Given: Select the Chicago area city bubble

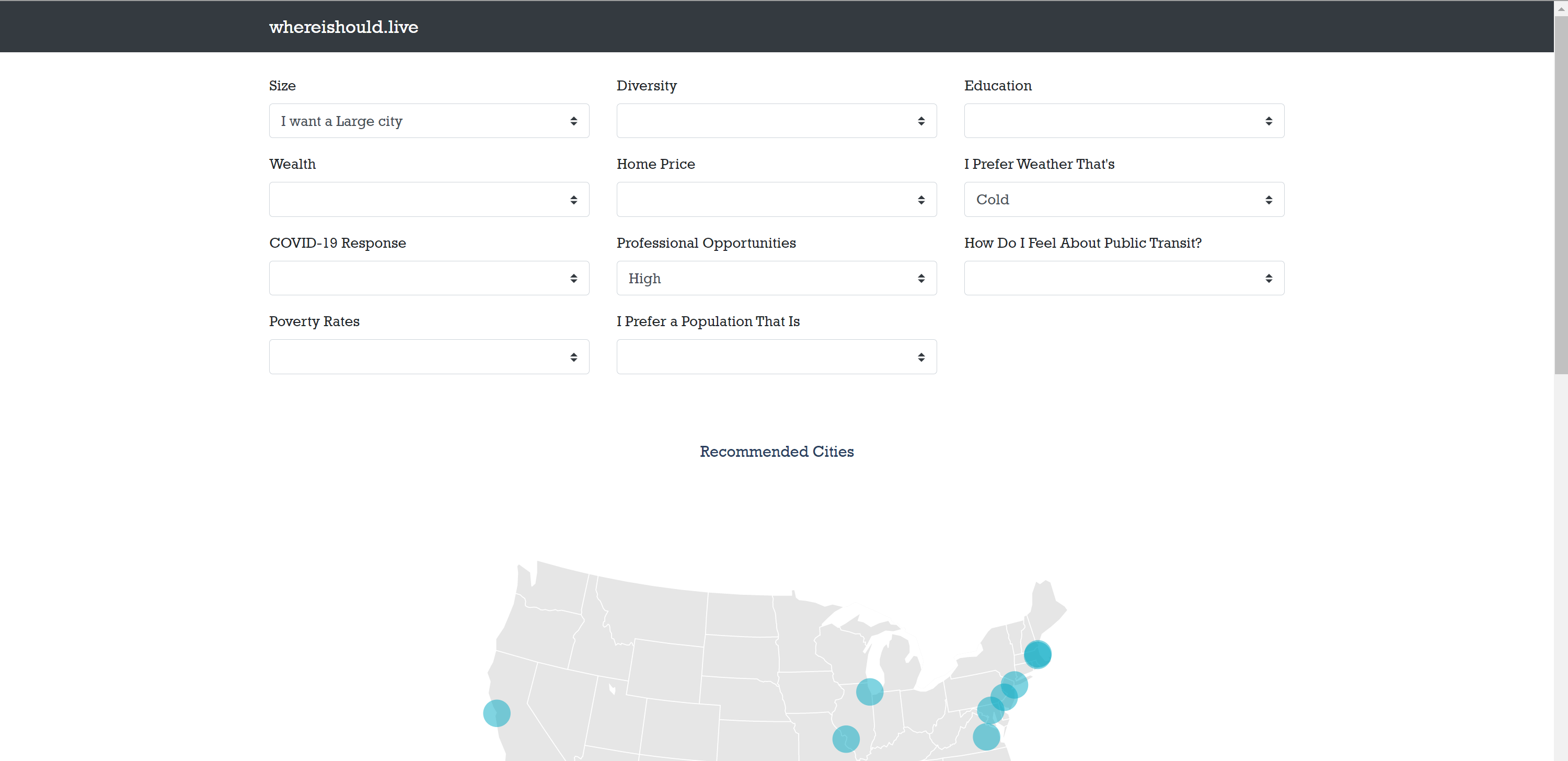Looking at the screenshot, I should point(869,691).
